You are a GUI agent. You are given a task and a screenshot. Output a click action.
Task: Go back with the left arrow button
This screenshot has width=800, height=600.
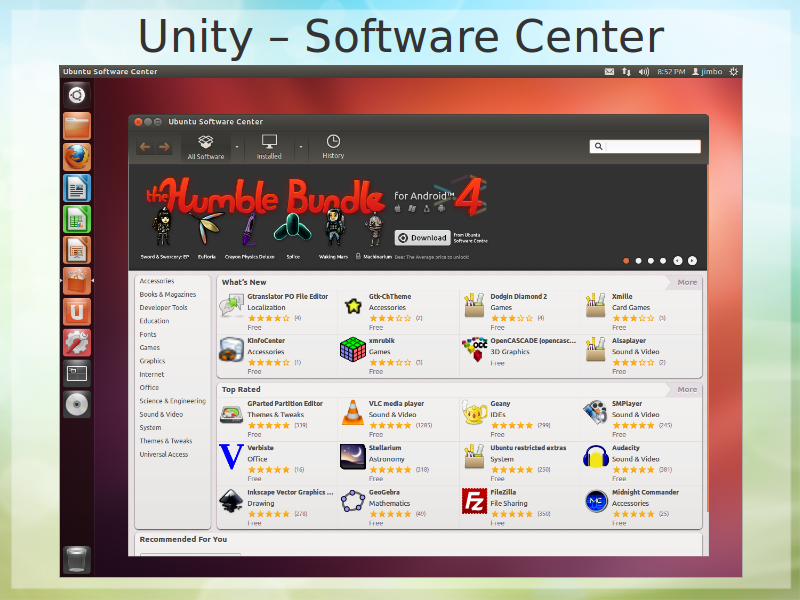145,147
